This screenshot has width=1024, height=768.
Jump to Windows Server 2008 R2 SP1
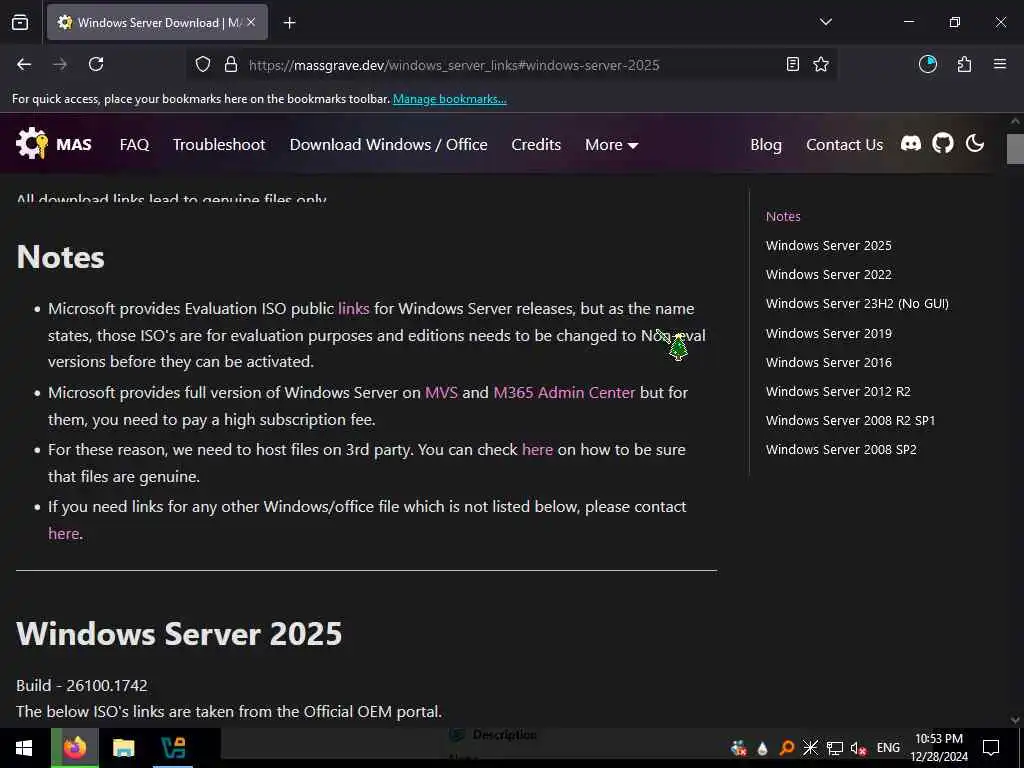(850, 421)
